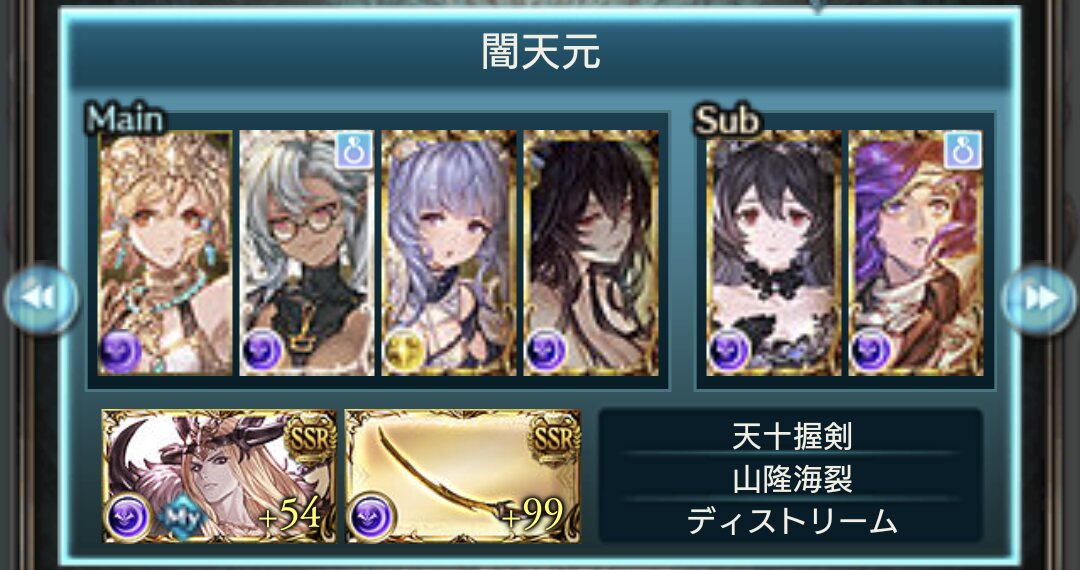1080x570 pixels.
Task: Select the ディストリーム skill entry
Action: point(791,522)
